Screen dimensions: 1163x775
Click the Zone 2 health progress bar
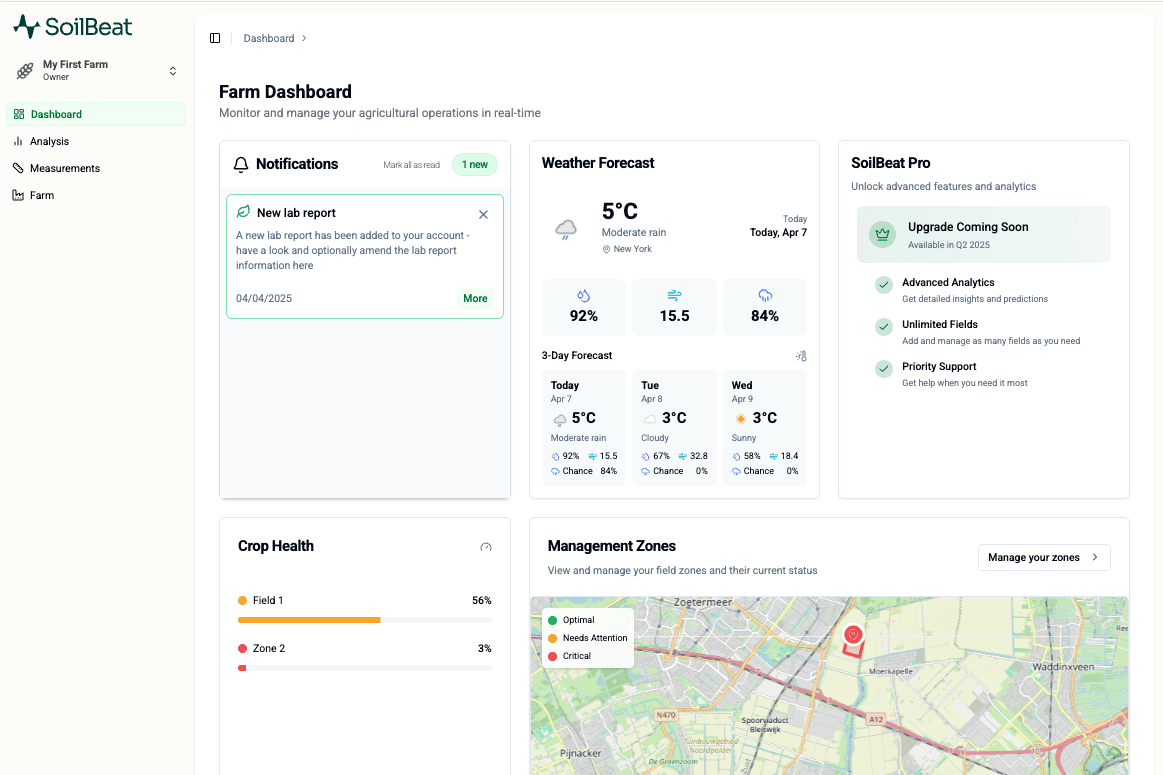click(x=365, y=668)
